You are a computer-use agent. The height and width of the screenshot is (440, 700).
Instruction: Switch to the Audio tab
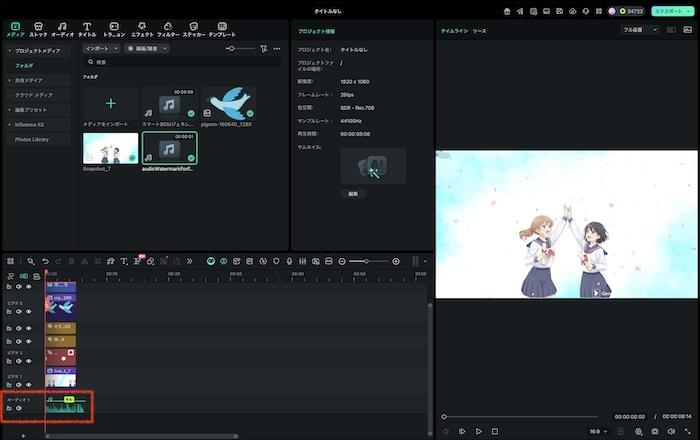coord(62,26)
